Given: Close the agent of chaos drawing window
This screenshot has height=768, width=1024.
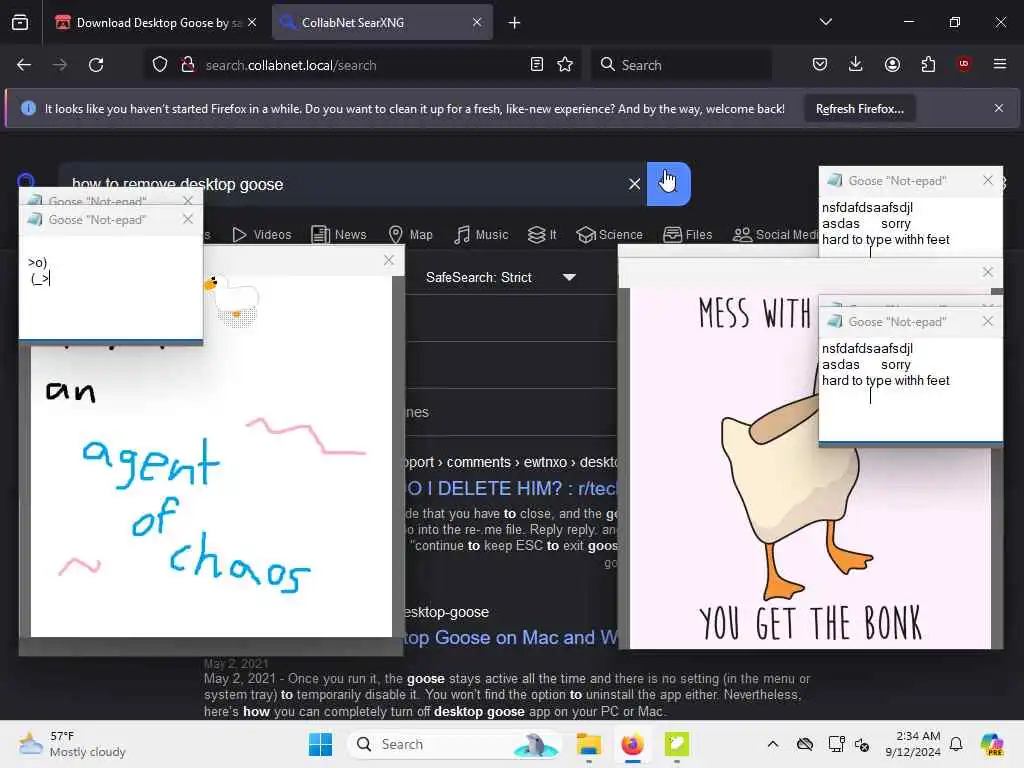Looking at the screenshot, I should coord(389,260).
